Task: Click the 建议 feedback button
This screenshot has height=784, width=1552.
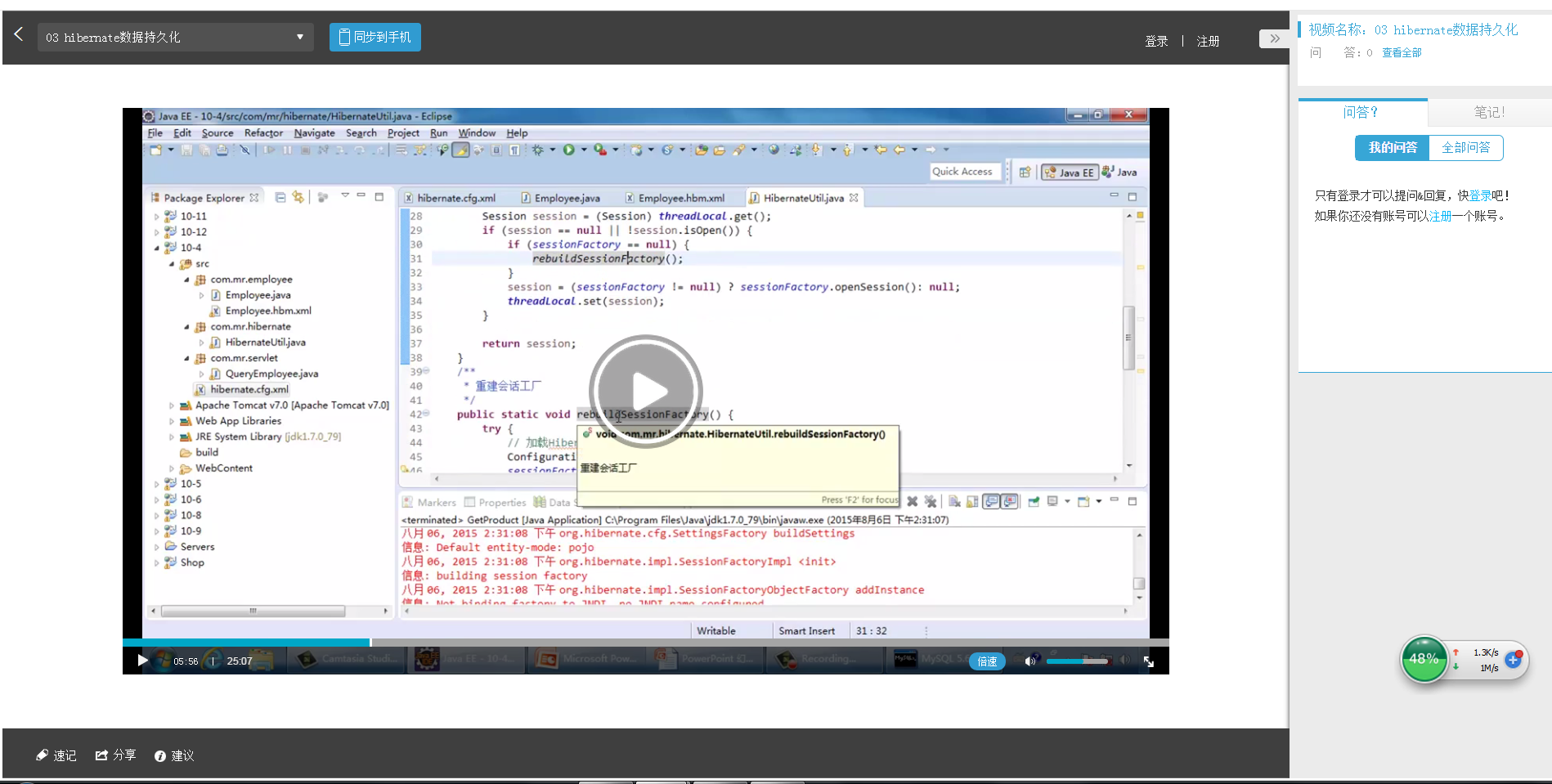Action: (x=174, y=755)
